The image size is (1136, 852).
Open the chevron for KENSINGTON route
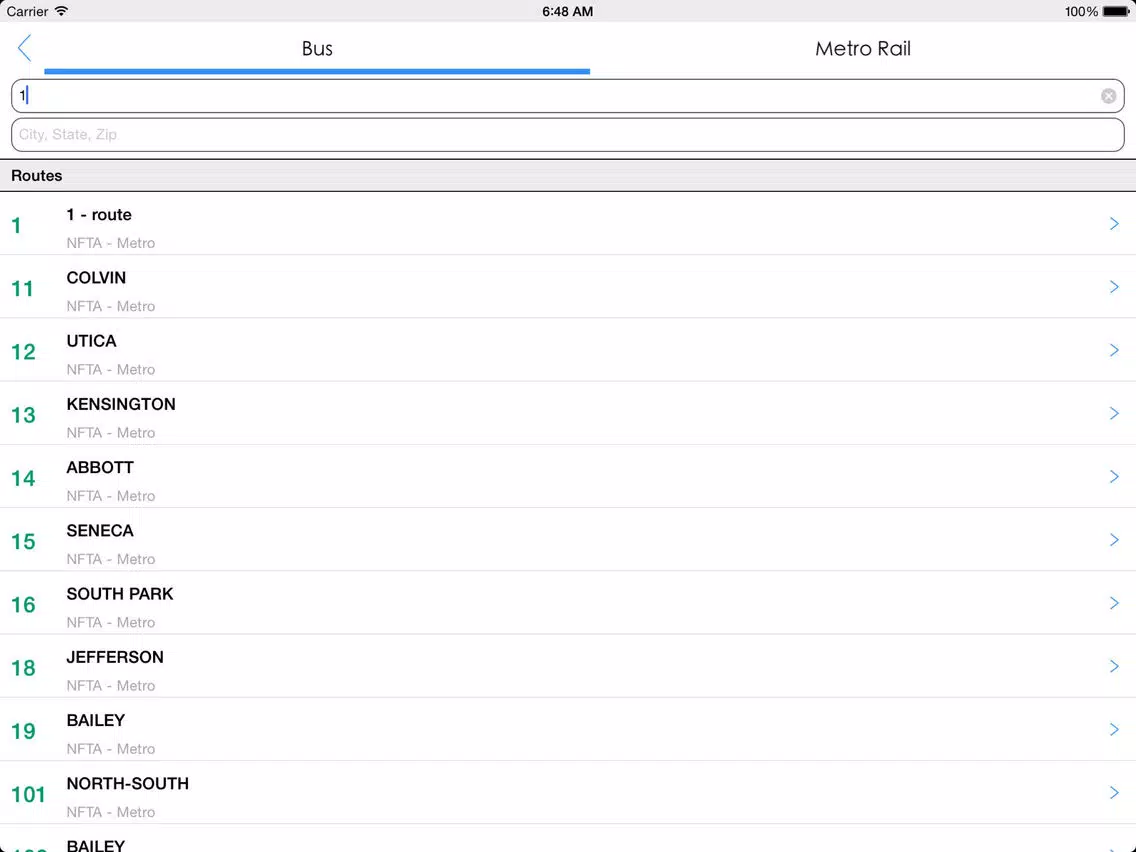click(1114, 413)
